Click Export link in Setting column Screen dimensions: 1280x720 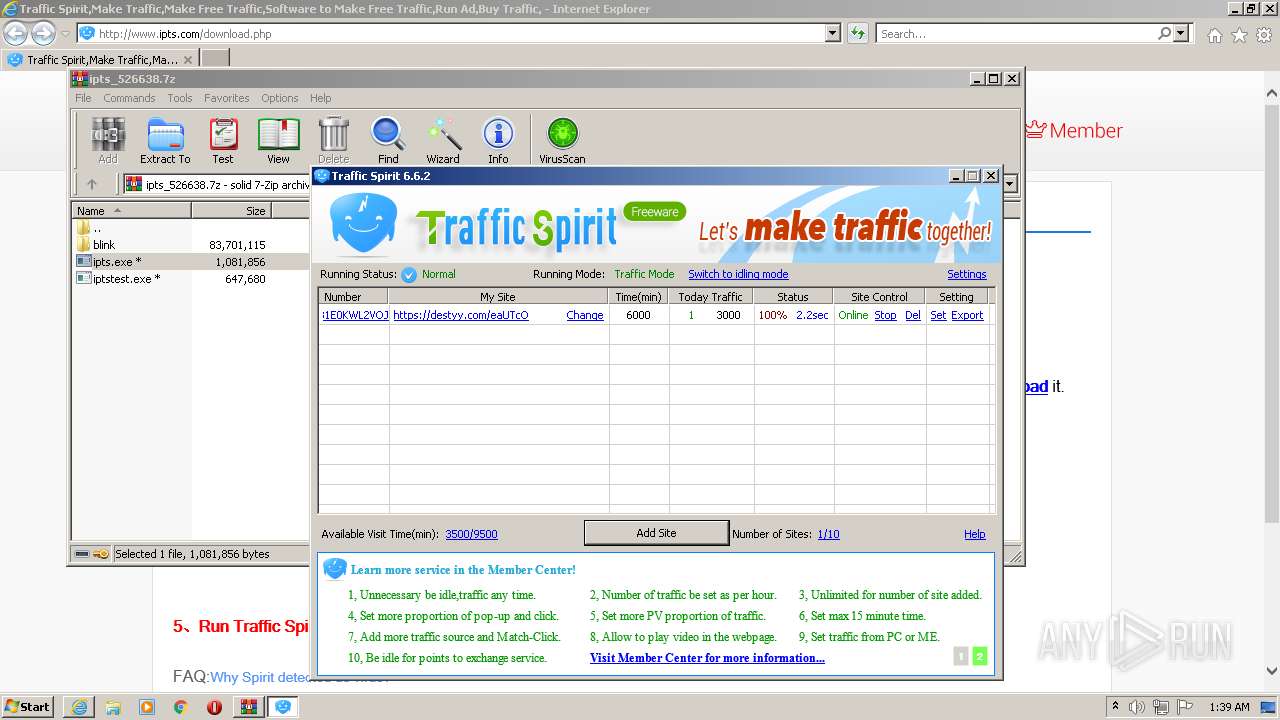click(x=967, y=315)
